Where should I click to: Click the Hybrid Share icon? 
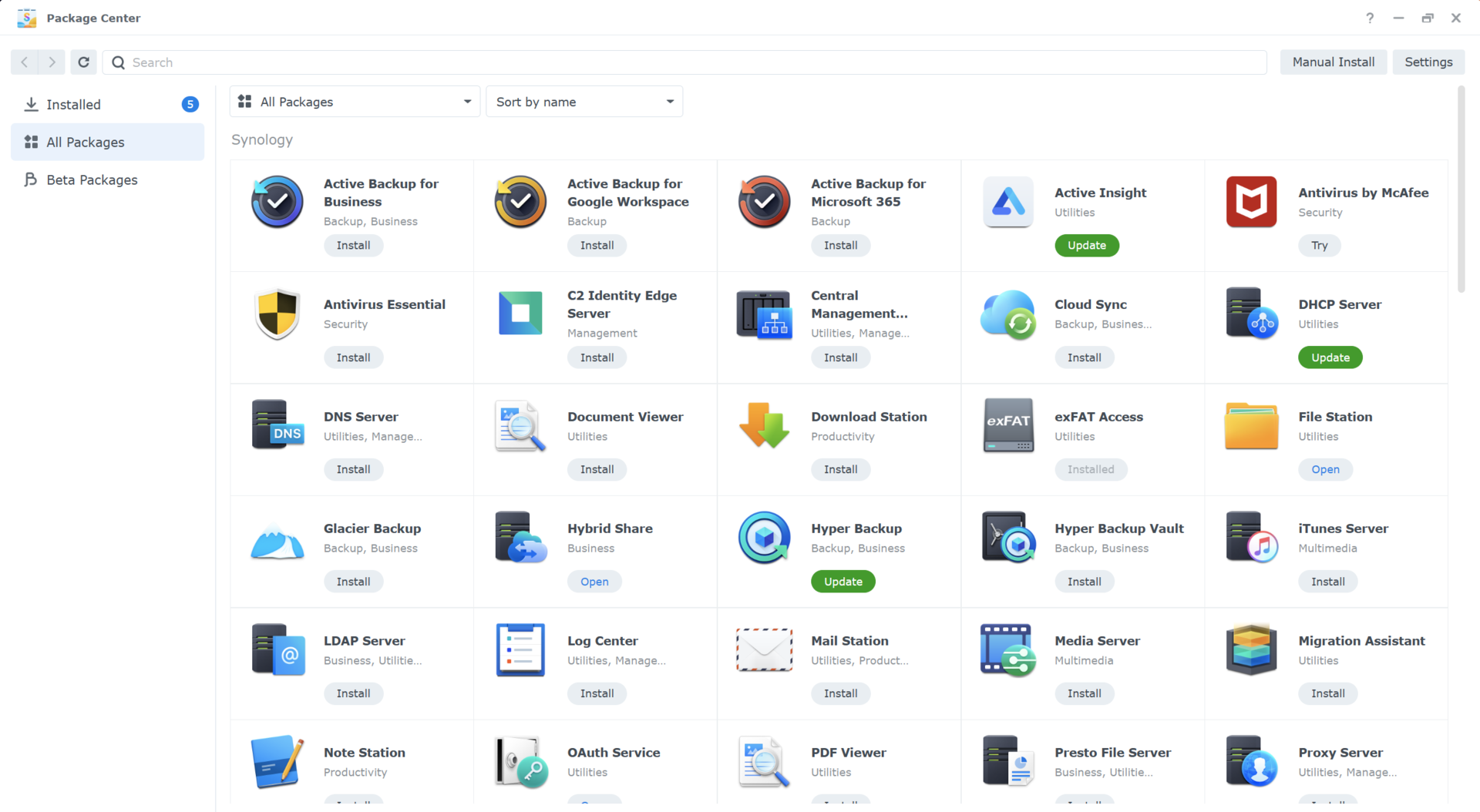pyautogui.click(x=520, y=537)
